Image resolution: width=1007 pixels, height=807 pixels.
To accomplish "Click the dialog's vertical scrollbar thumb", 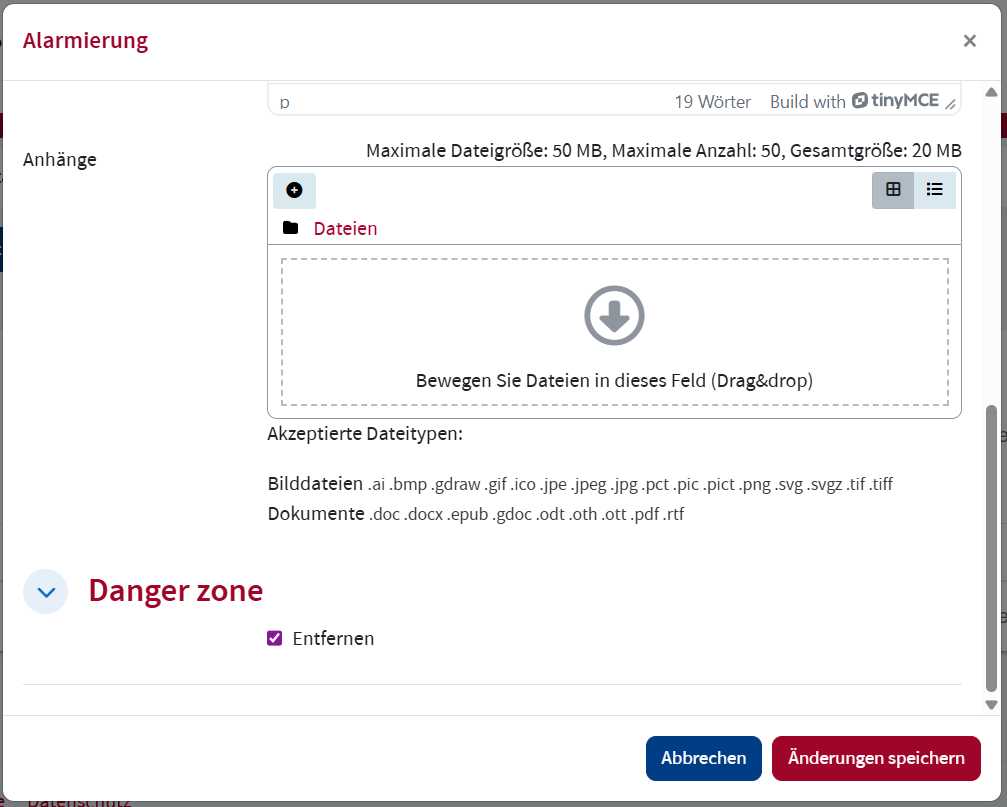I will (x=991, y=548).
